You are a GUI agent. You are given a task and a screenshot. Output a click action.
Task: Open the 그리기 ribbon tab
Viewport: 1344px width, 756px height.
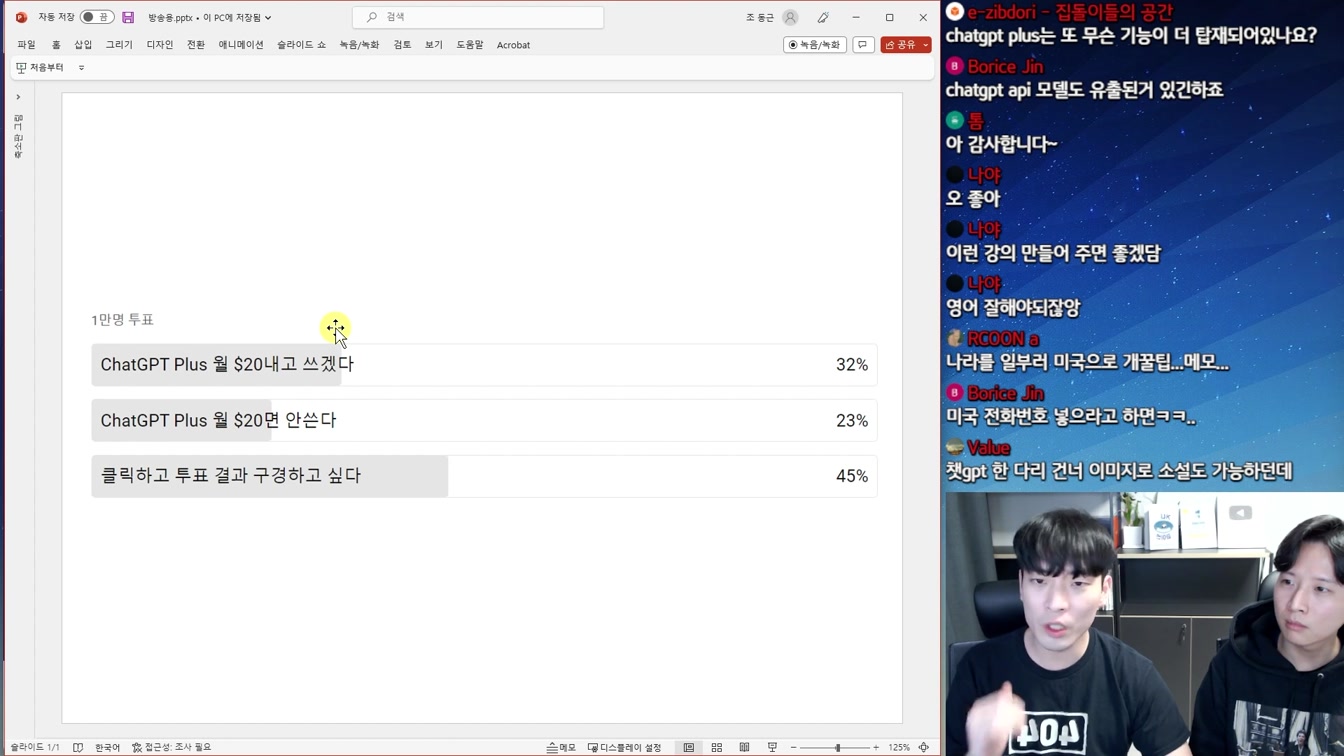tap(119, 45)
